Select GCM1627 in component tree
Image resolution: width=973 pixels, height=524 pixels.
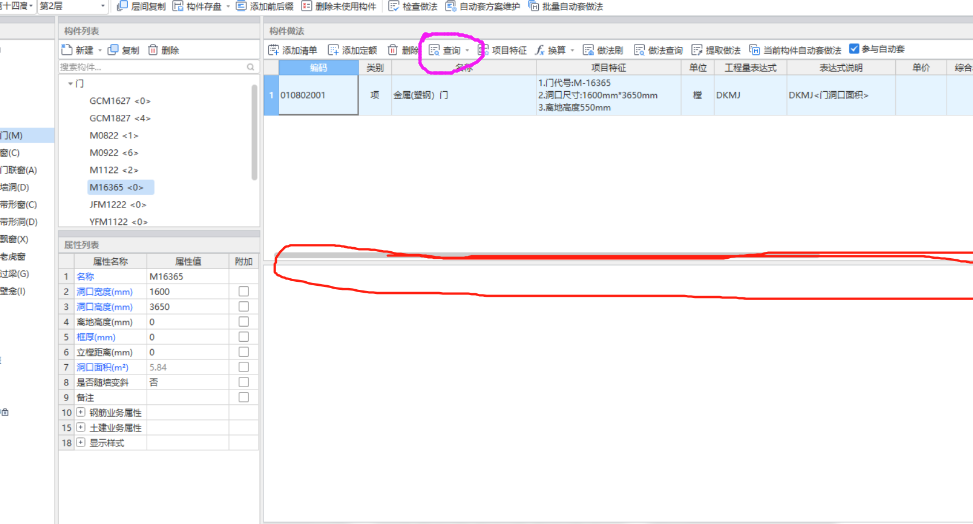tap(120, 101)
